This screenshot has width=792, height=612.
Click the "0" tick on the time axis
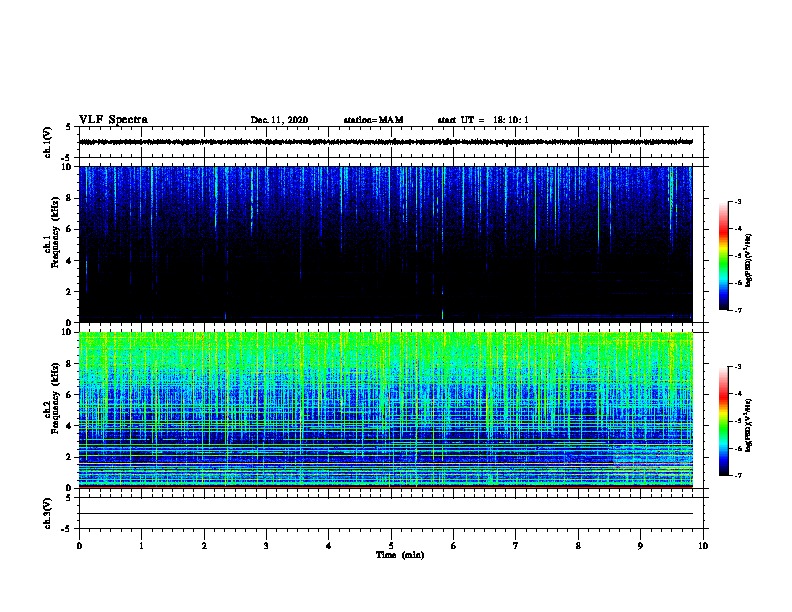point(79,545)
